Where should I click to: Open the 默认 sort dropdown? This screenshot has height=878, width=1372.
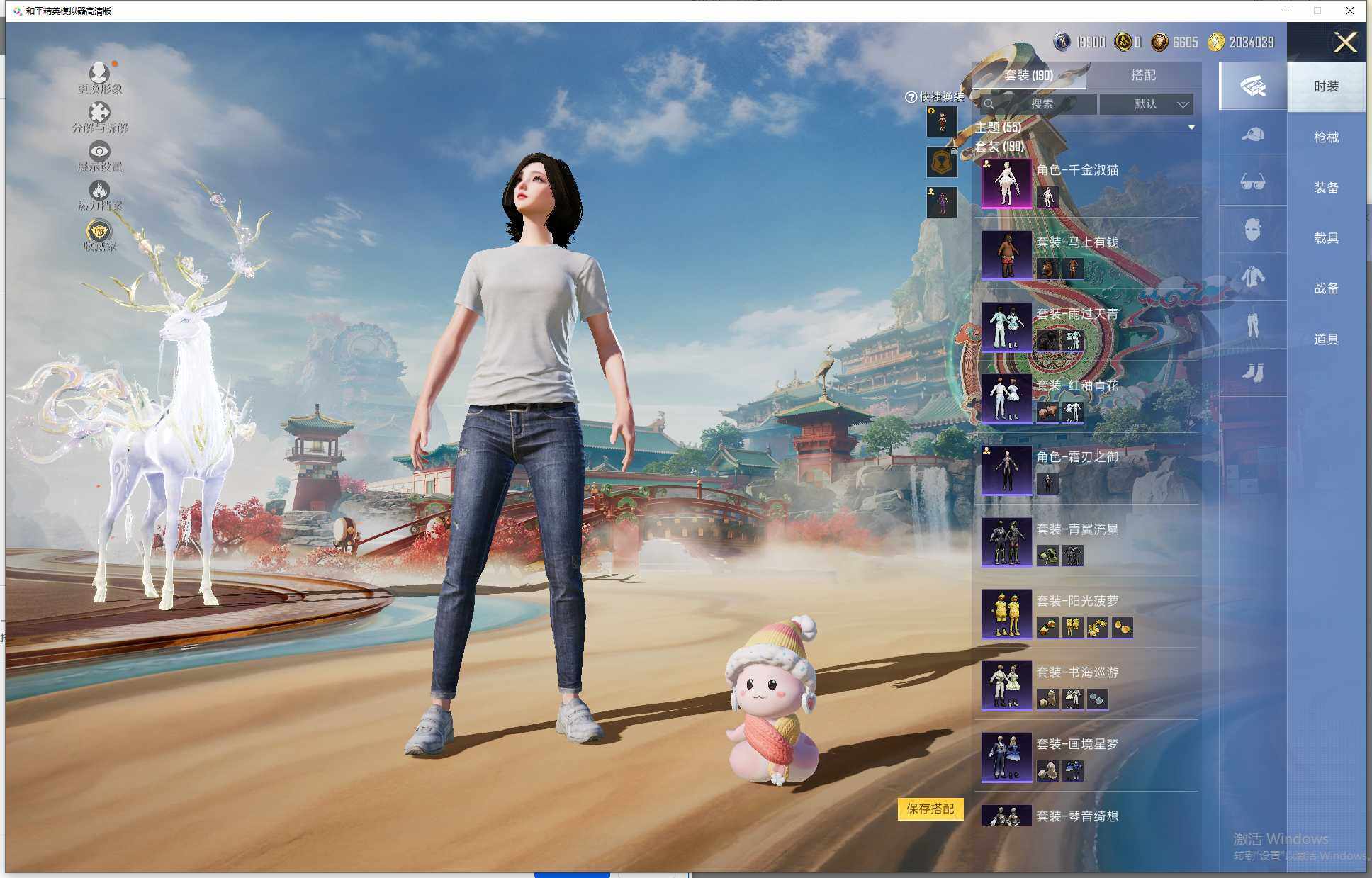point(1146,104)
